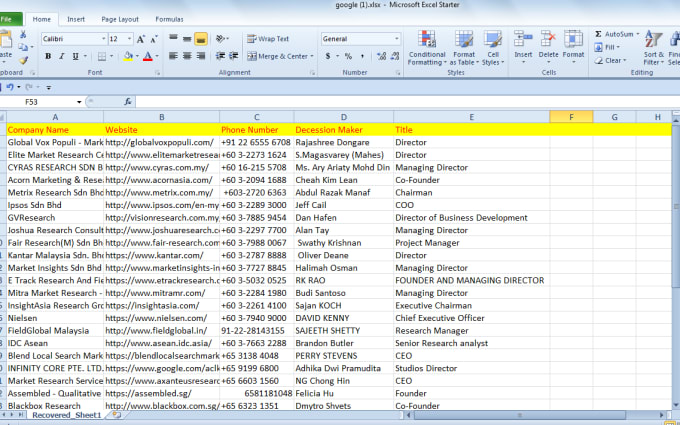The image size is (680, 425).
Task: Open the Calibri font name dropdown
Action: tap(101, 38)
